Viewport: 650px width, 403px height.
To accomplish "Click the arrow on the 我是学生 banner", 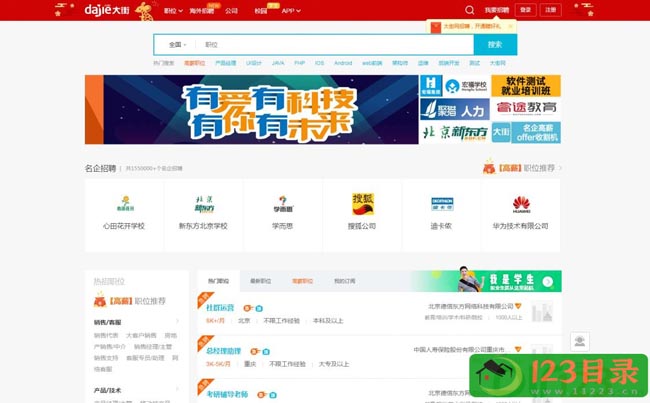I will (548, 282).
